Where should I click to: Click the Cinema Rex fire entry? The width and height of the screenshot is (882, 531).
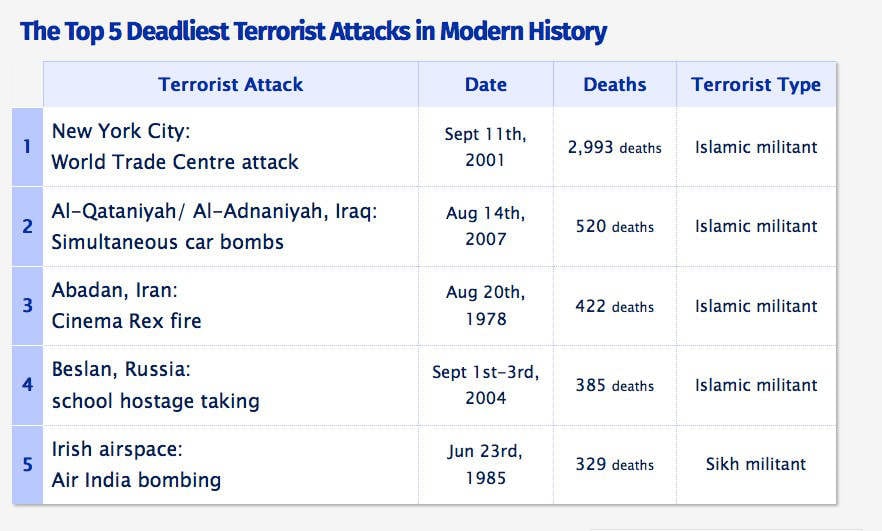[x=127, y=306]
